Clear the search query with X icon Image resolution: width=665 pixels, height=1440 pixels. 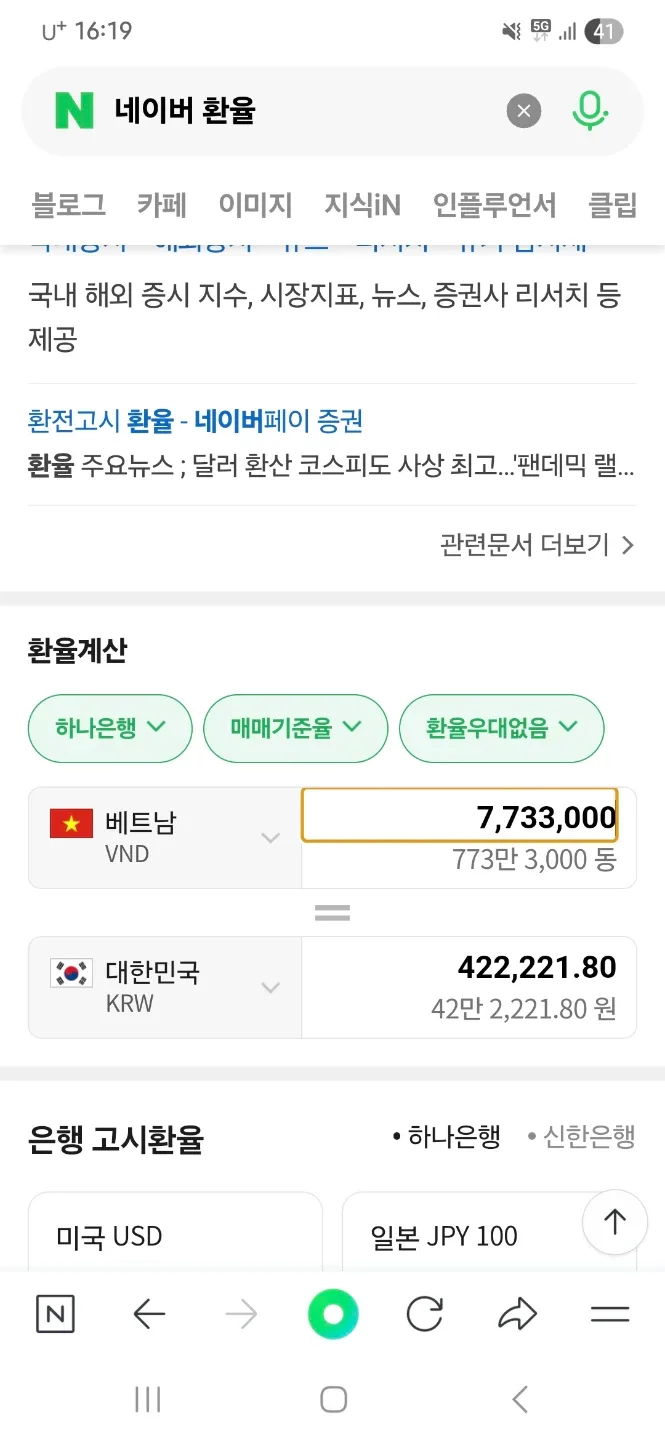click(524, 110)
